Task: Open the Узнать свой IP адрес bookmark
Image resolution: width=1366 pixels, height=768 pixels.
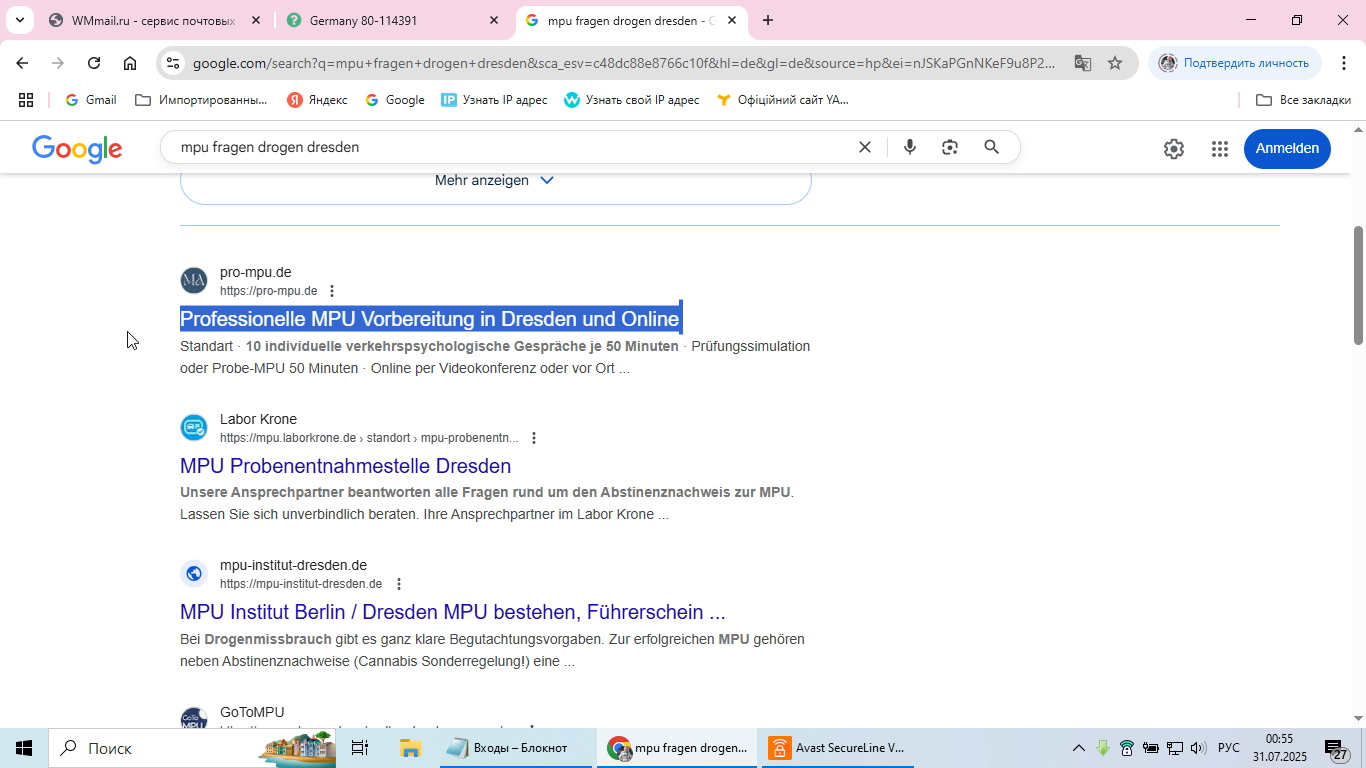Action: [x=632, y=100]
